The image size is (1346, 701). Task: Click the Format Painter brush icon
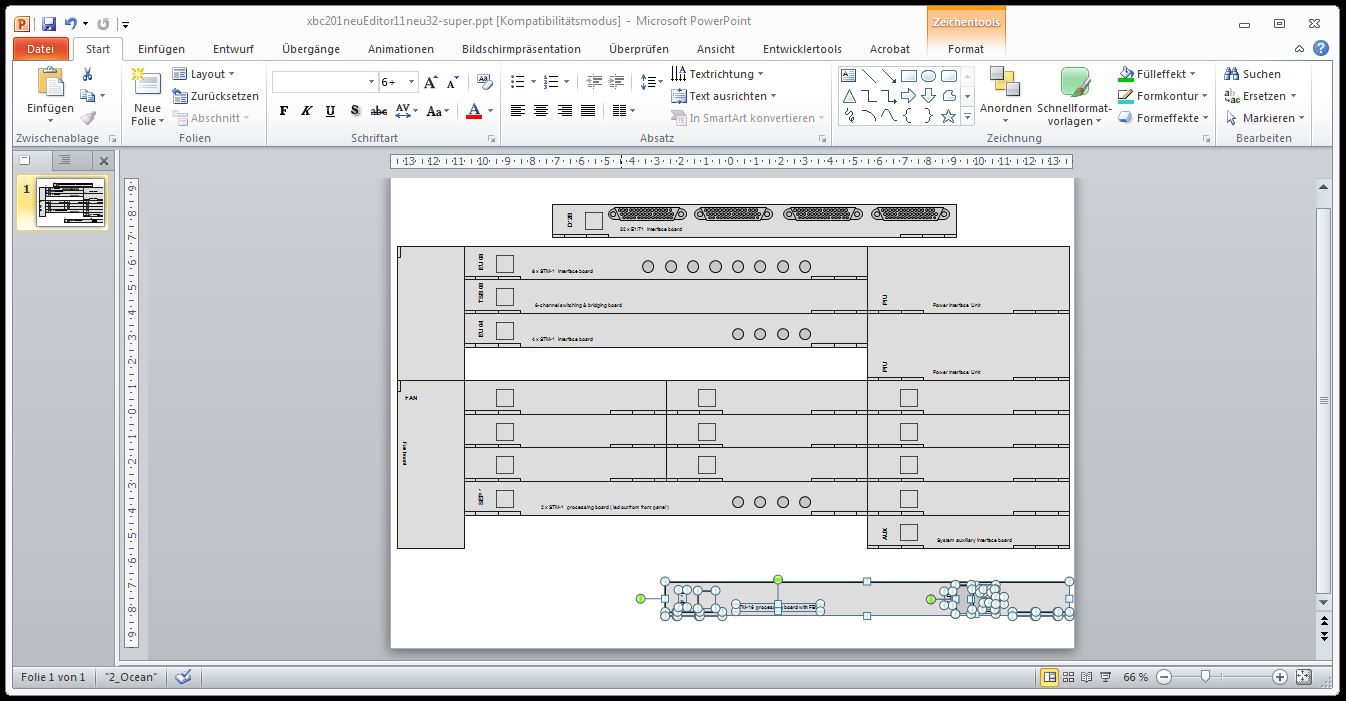[88, 118]
